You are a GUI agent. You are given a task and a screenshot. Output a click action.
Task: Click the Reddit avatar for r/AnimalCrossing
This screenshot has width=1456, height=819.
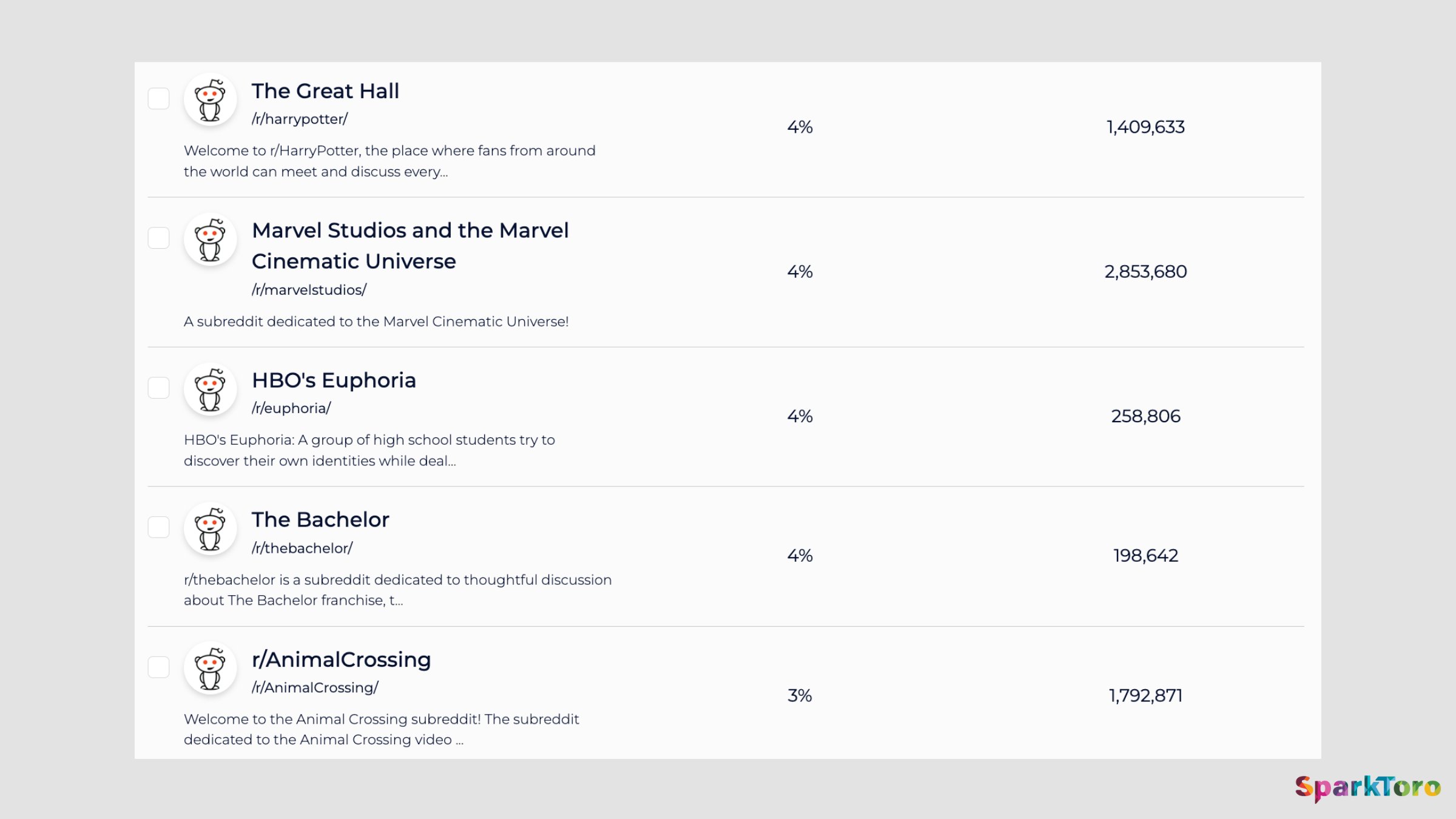point(210,668)
